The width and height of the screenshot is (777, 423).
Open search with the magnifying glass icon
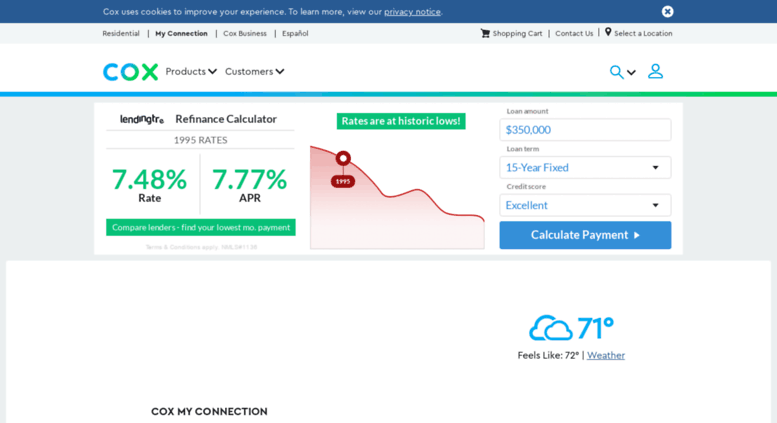617,72
